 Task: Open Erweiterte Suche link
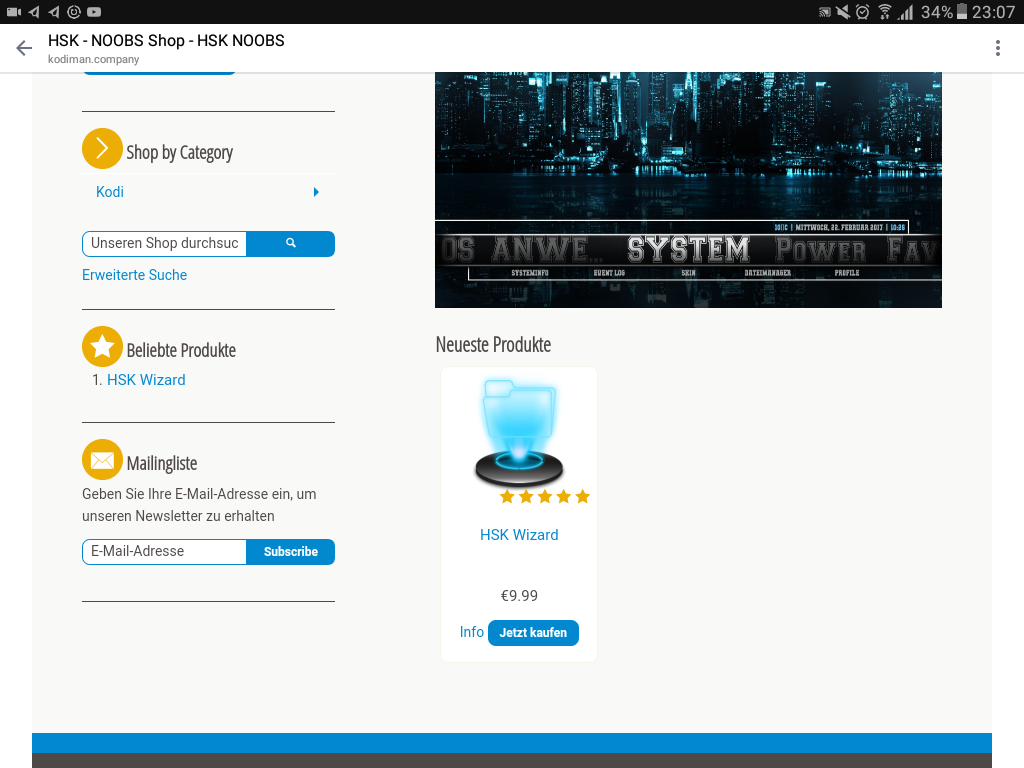(135, 275)
